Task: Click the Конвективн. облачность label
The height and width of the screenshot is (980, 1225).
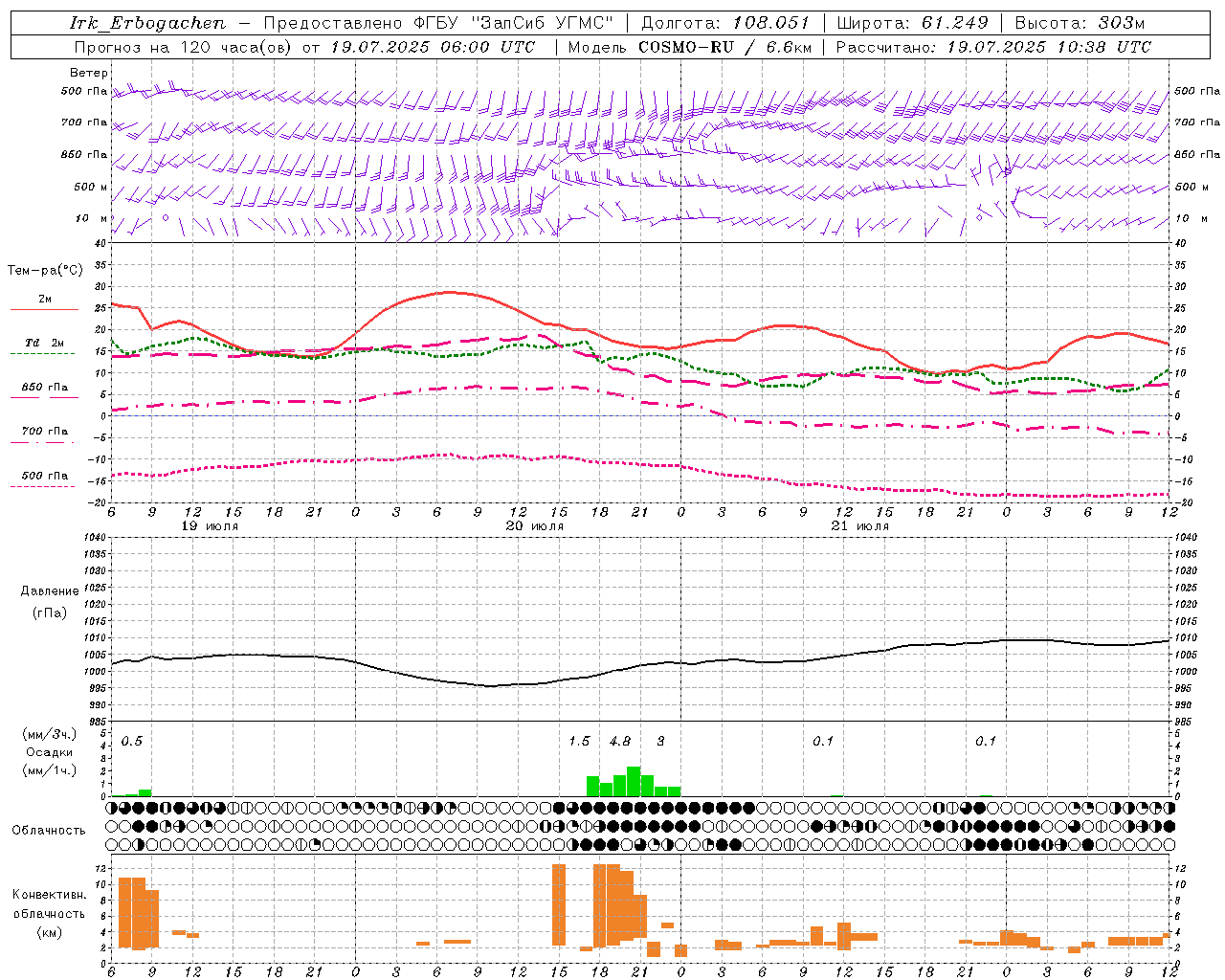Action: point(49,904)
